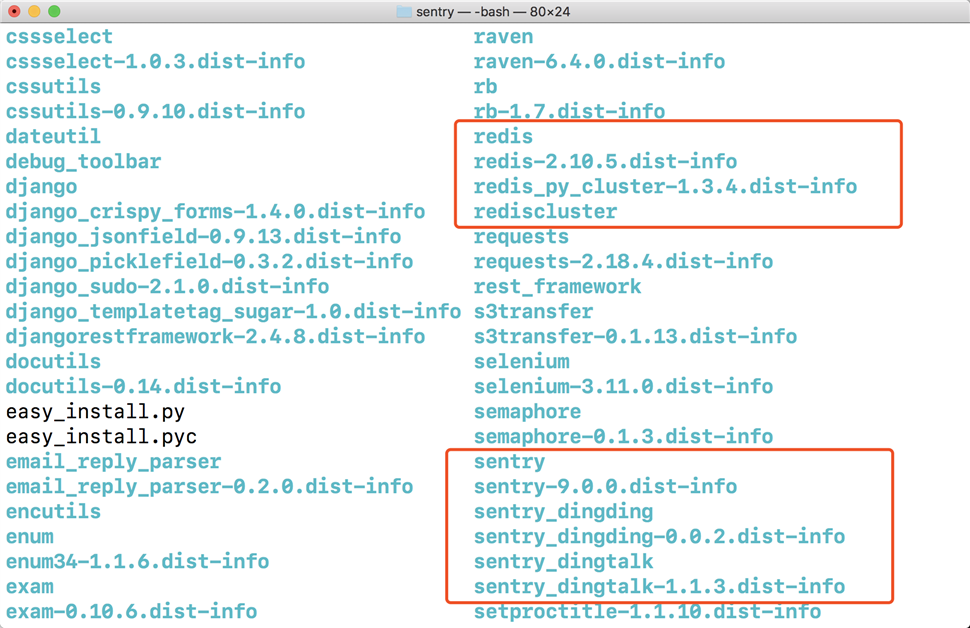Click the 'django' directory entry
Image resolution: width=970 pixels, height=628 pixels.
click(x=41, y=187)
